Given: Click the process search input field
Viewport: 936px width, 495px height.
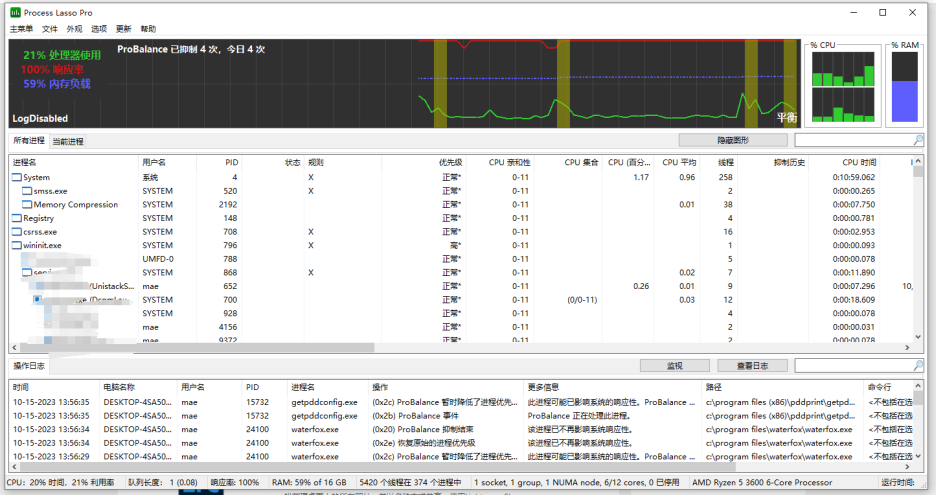Looking at the screenshot, I should (854, 140).
